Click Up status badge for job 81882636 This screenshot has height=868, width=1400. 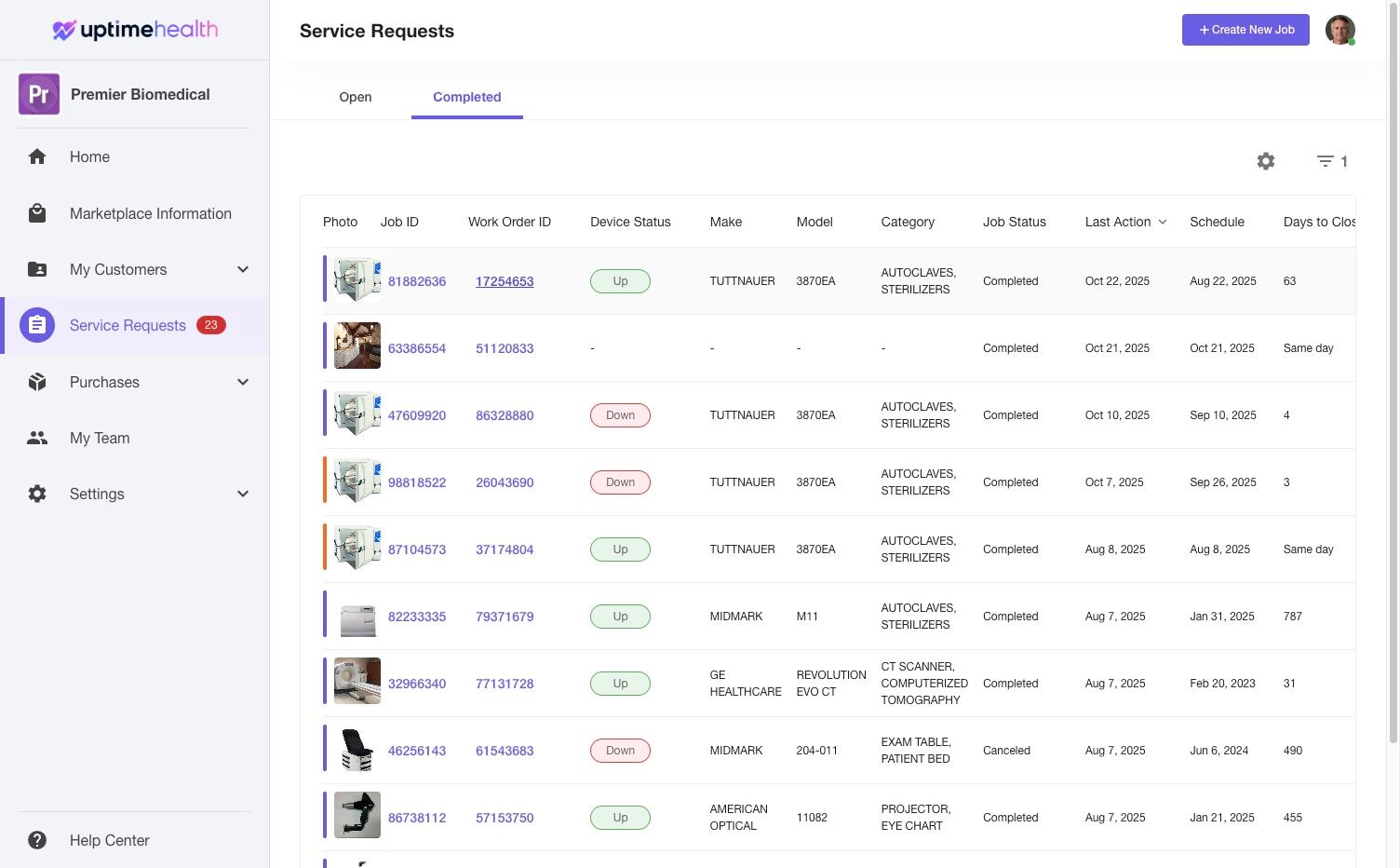(620, 281)
